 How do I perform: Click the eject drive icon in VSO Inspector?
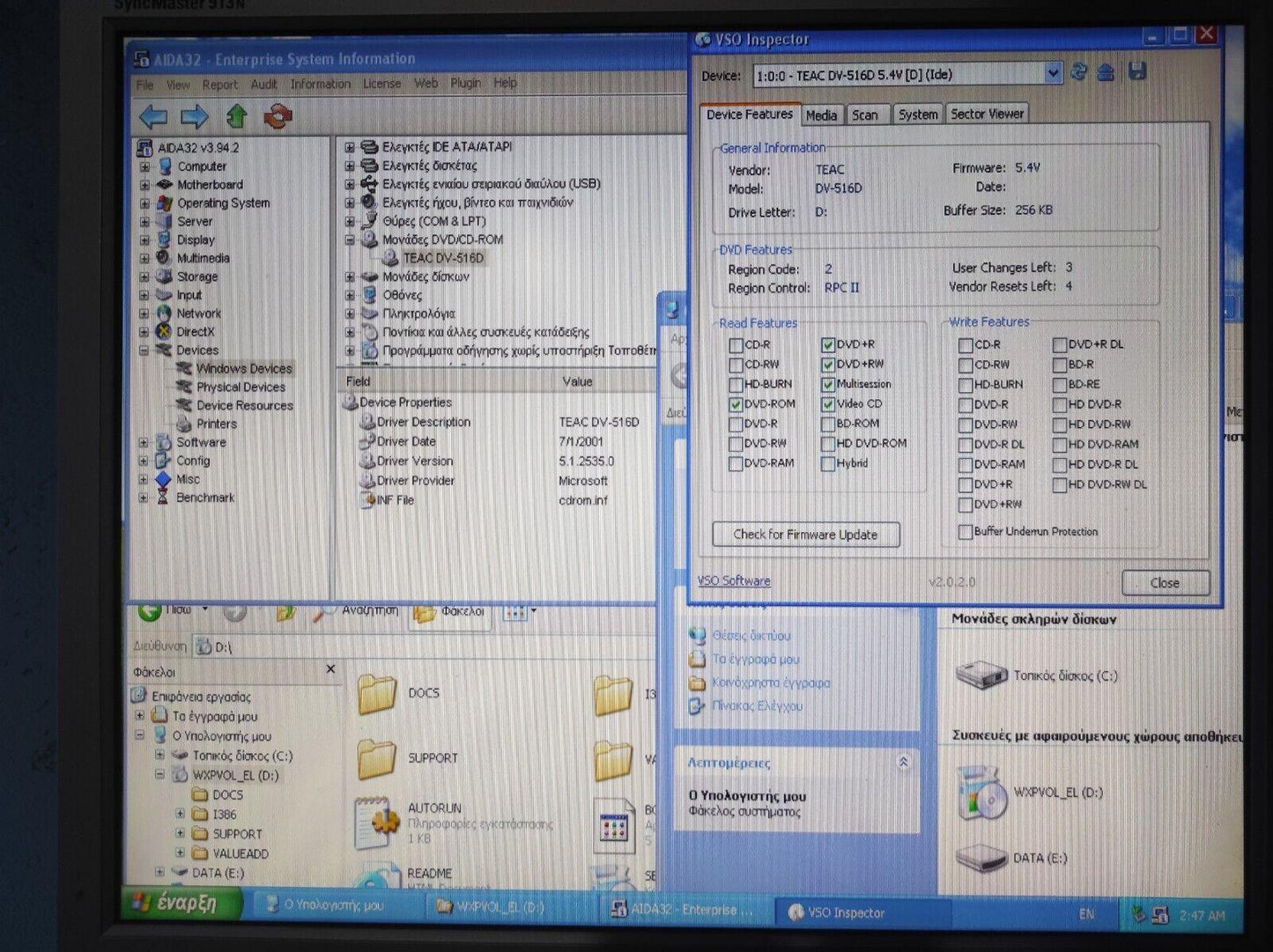point(1106,73)
